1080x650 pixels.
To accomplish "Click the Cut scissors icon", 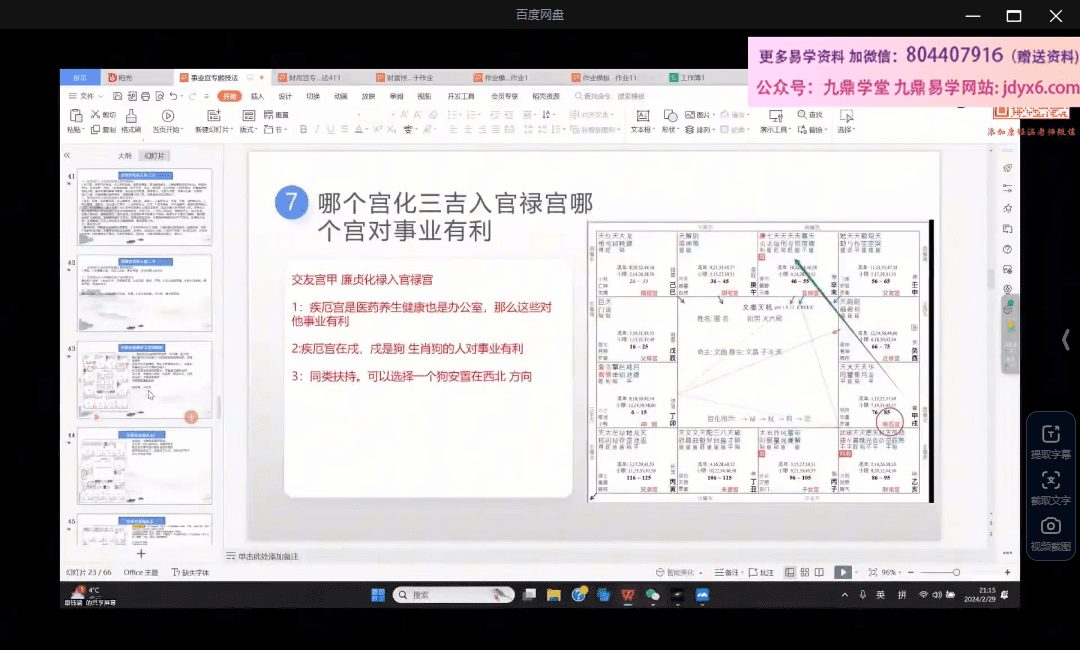I will coord(96,115).
